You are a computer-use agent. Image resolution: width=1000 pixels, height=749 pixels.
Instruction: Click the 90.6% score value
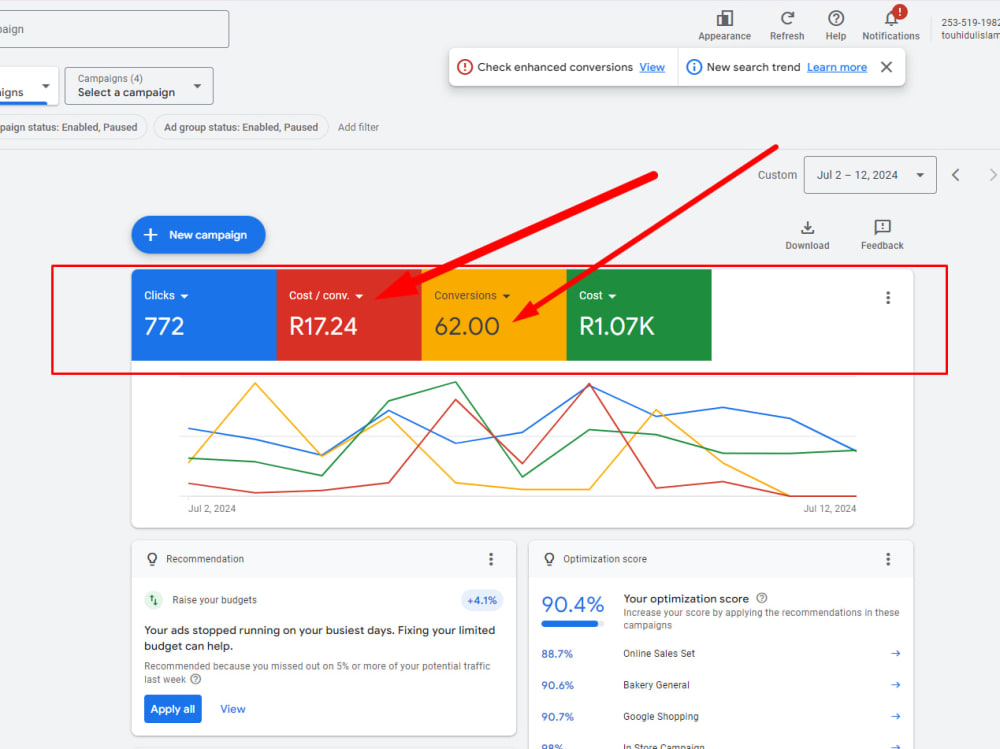[x=557, y=685]
